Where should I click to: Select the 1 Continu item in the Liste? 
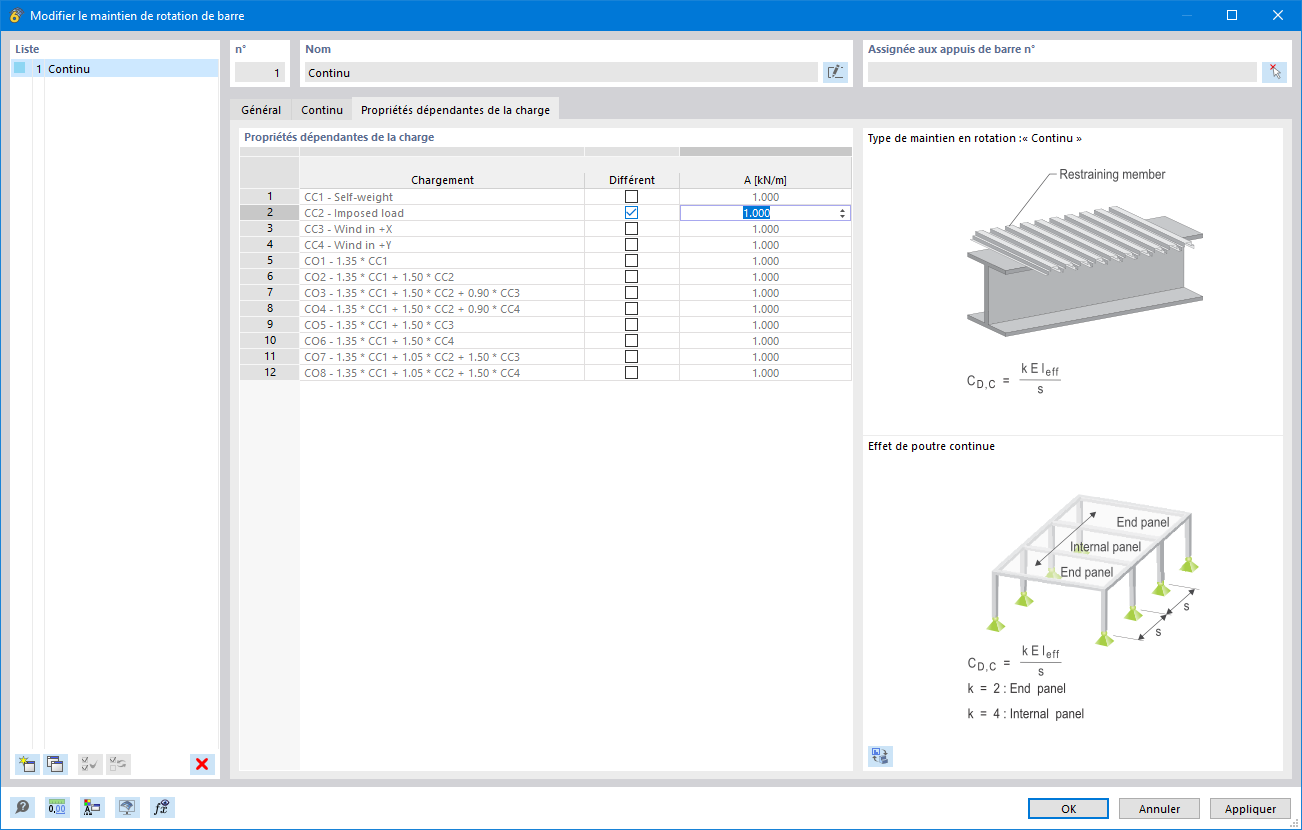click(115, 69)
